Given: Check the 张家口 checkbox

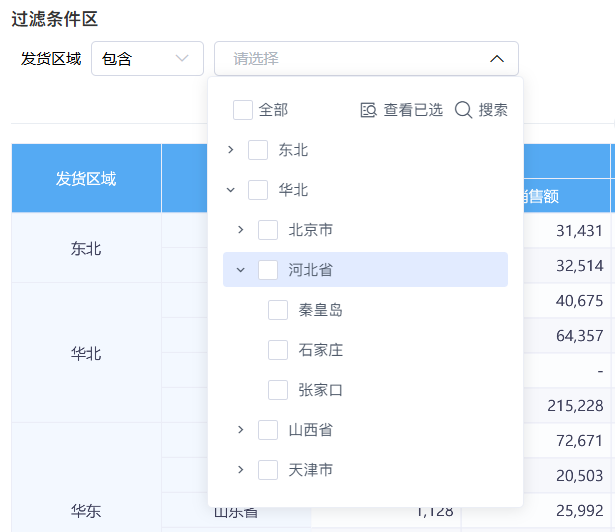Looking at the screenshot, I should [278, 390].
